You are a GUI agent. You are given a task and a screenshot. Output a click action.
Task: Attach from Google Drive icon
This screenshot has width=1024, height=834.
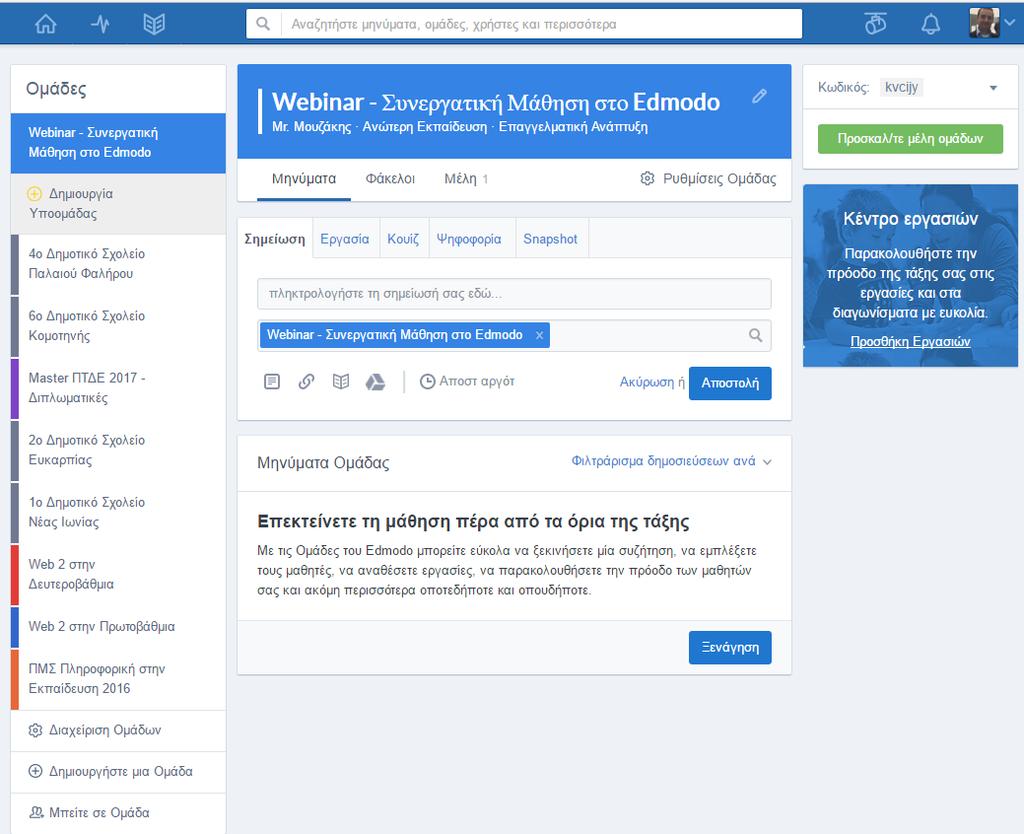376,382
